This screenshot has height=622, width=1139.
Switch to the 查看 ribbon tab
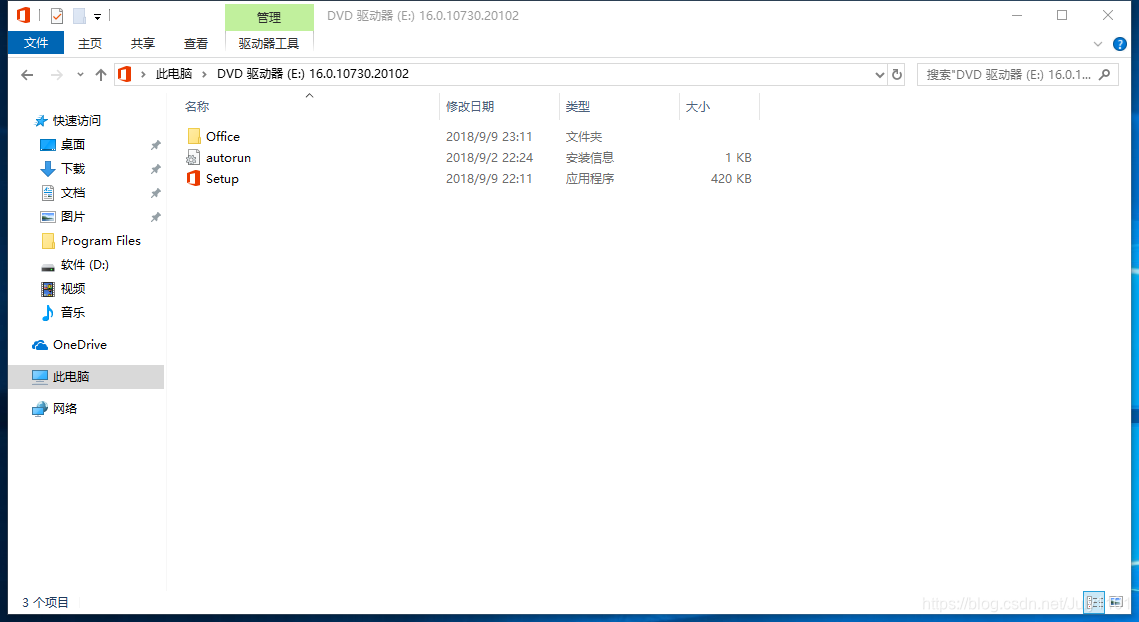(x=195, y=44)
